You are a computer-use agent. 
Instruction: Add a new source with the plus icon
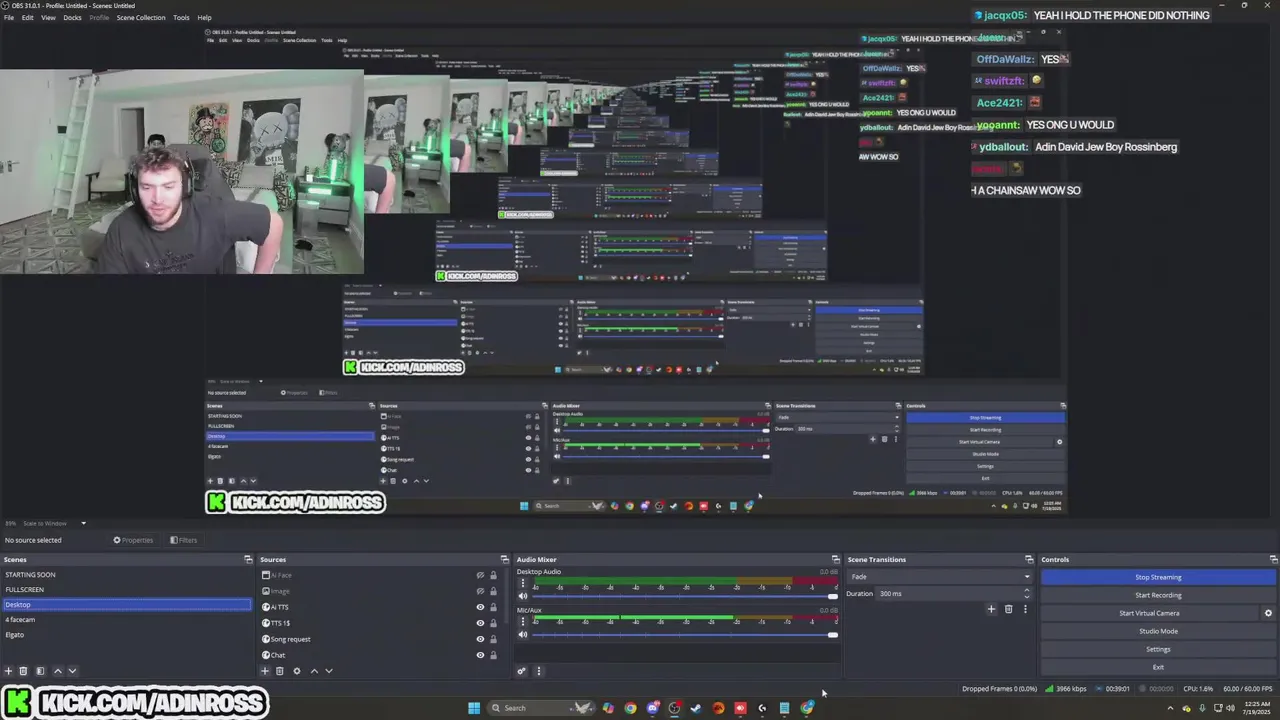coord(265,671)
